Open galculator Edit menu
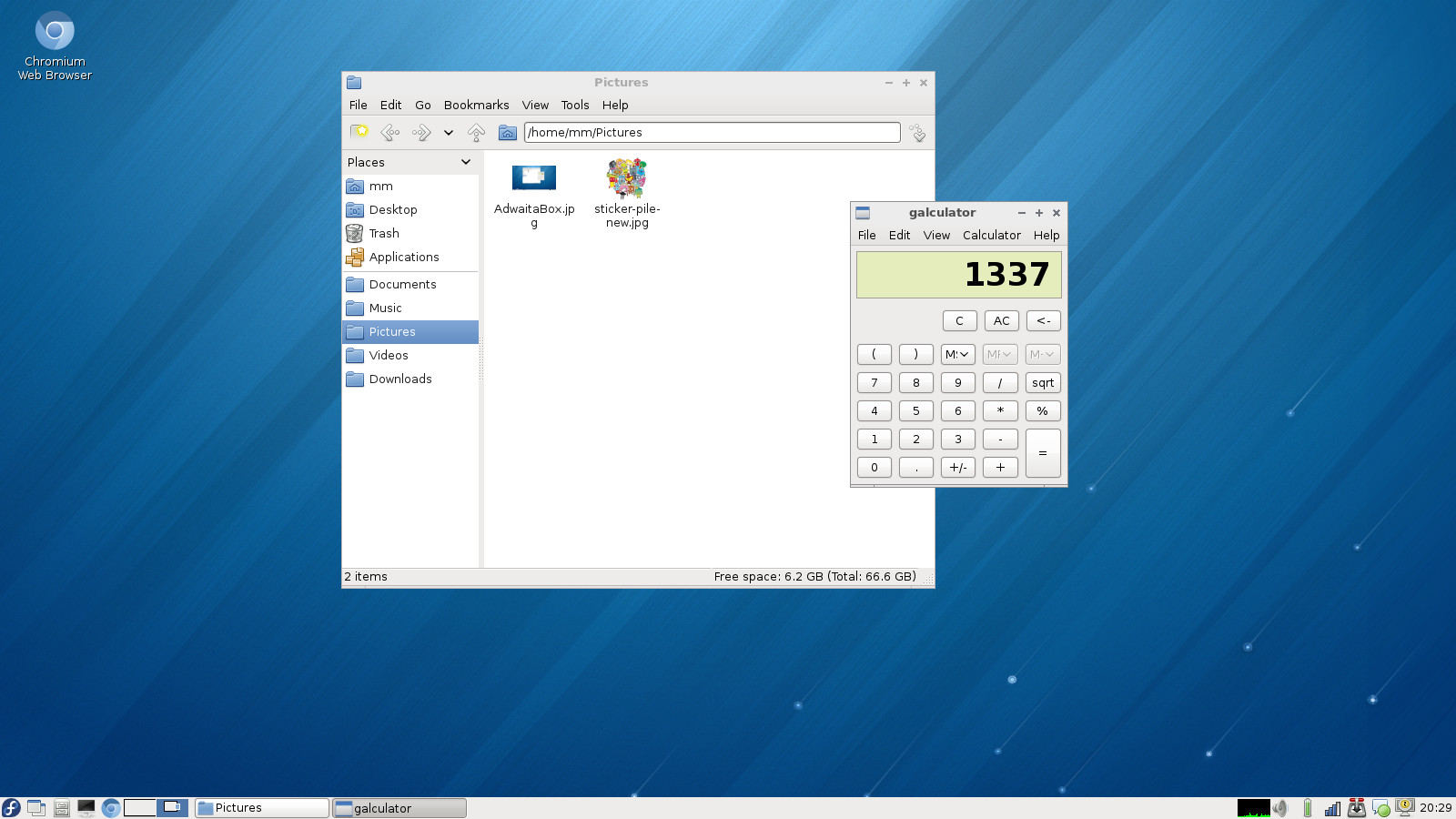Screen dimensions: 1456x819 899,235
